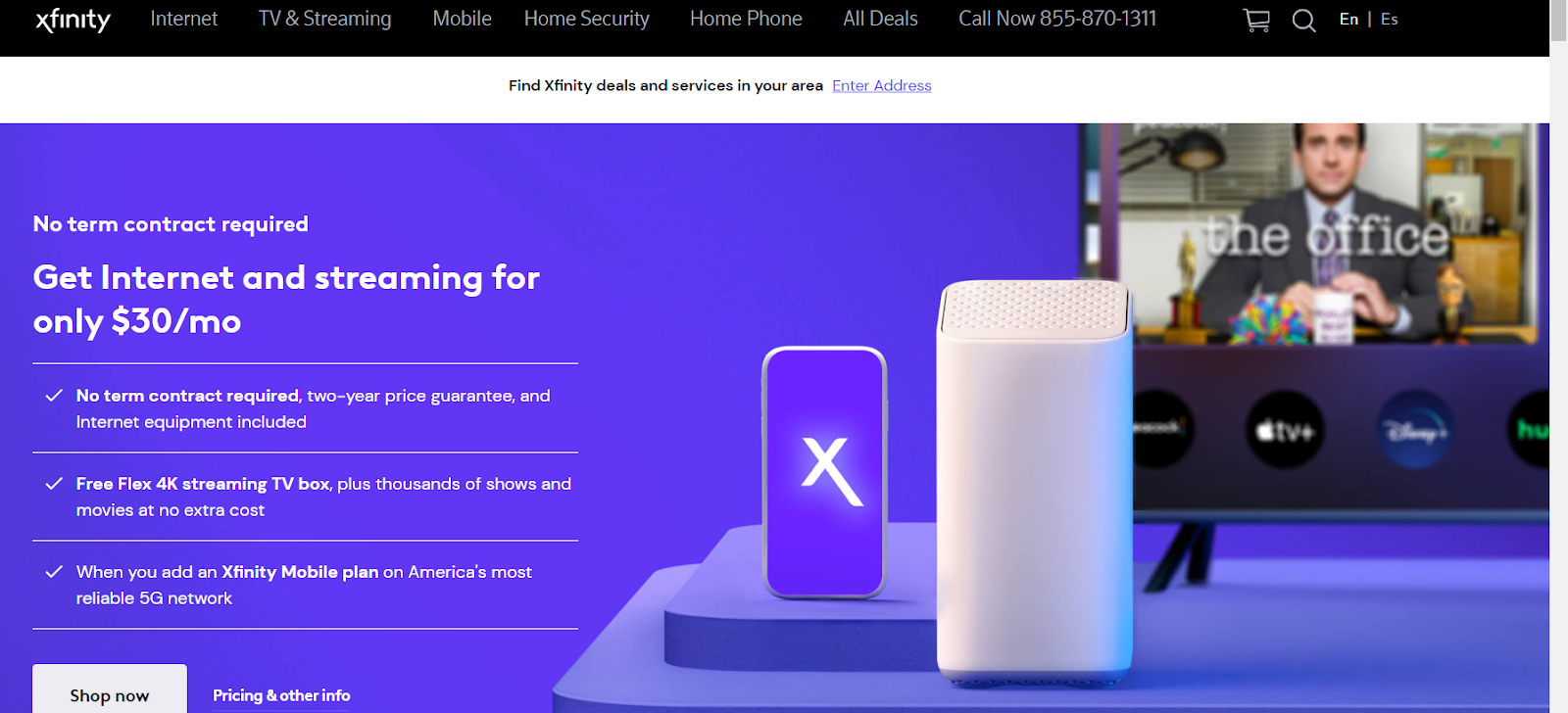Open the Enter Address link
The width and height of the screenshot is (1568, 713).
(x=882, y=85)
